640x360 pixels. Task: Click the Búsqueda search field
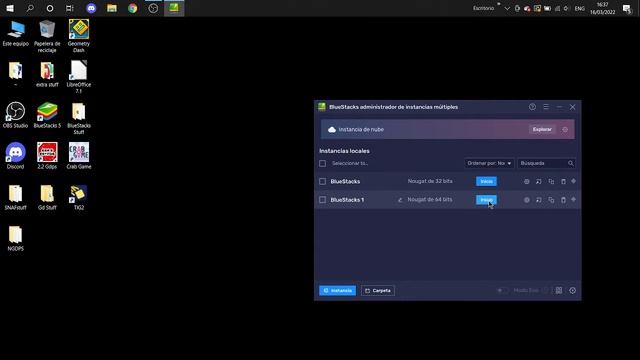click(x=547, y=163)
